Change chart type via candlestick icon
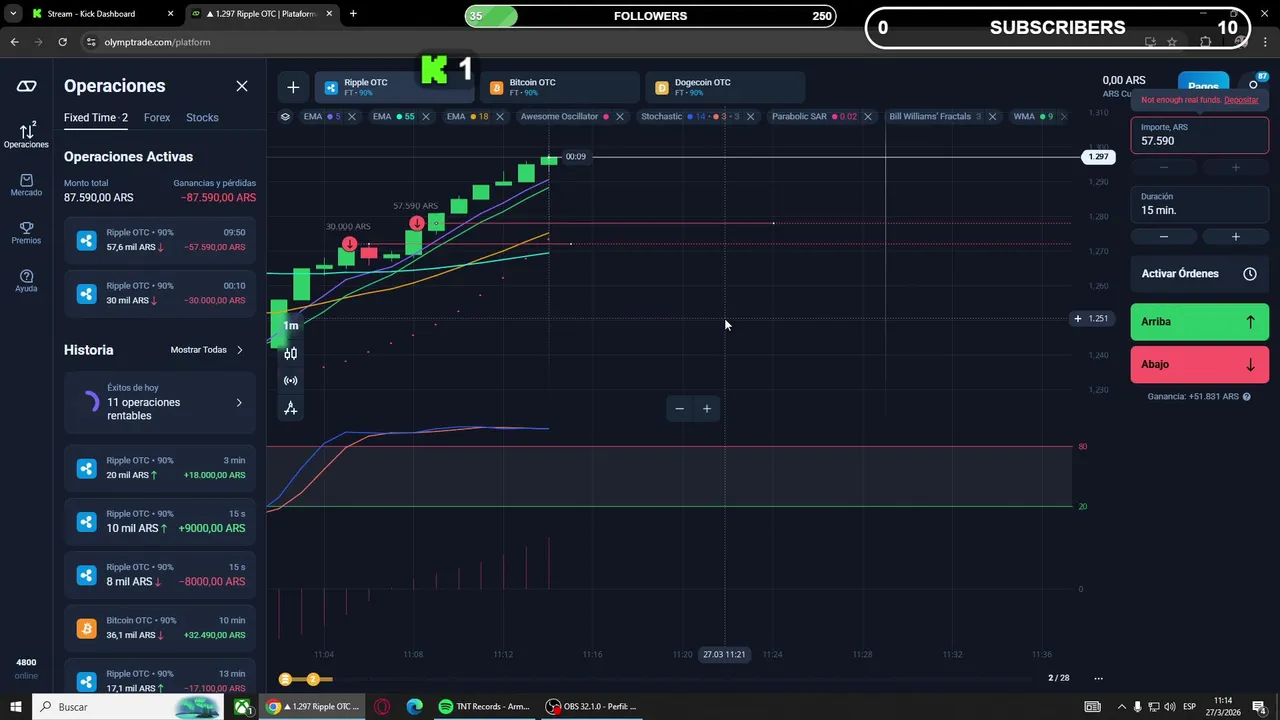Image resolution: width=1280 pixels, height=720 pixels. pos(291,353)
